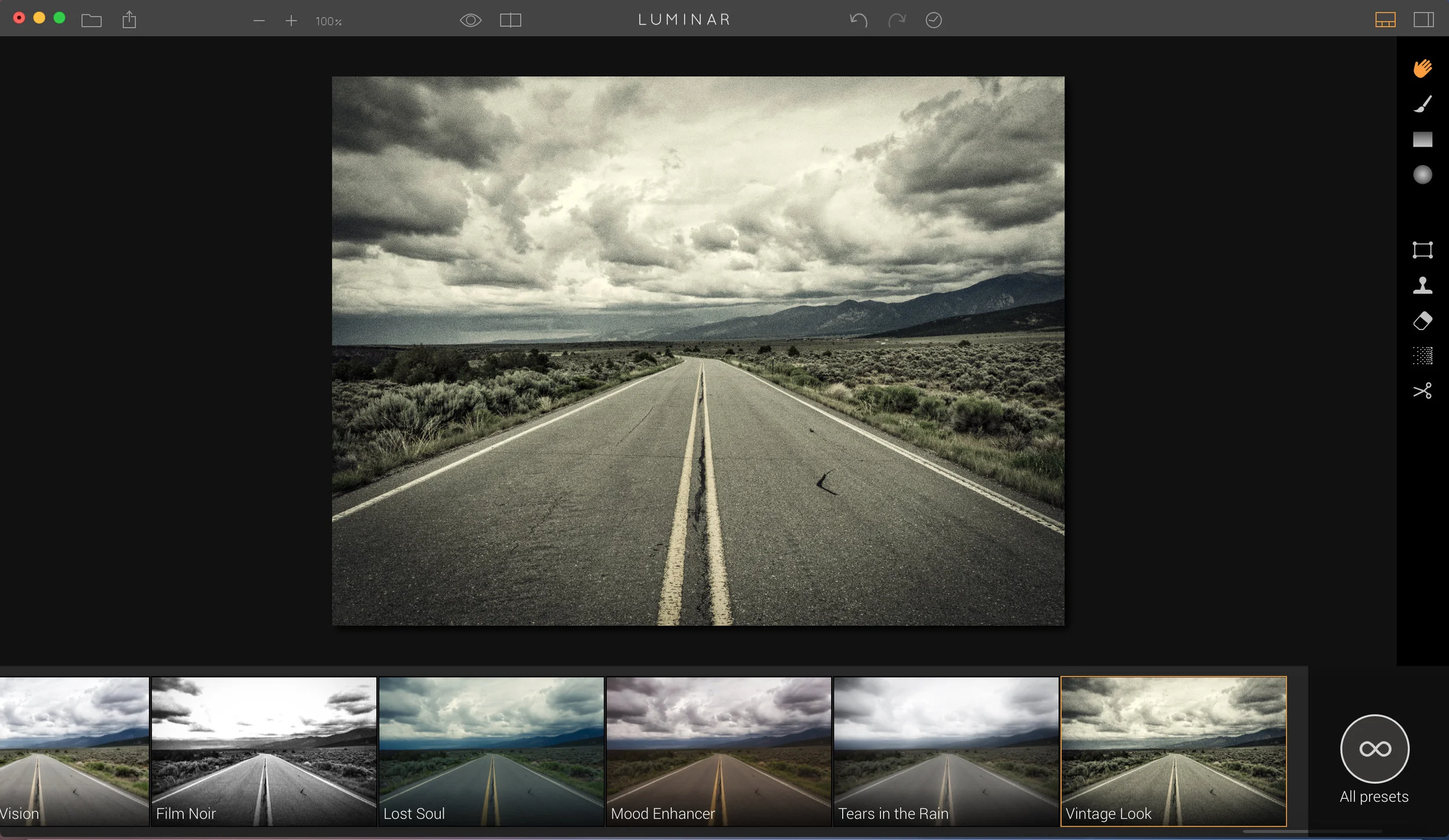Toggle the presets panel visibility

1385,20
